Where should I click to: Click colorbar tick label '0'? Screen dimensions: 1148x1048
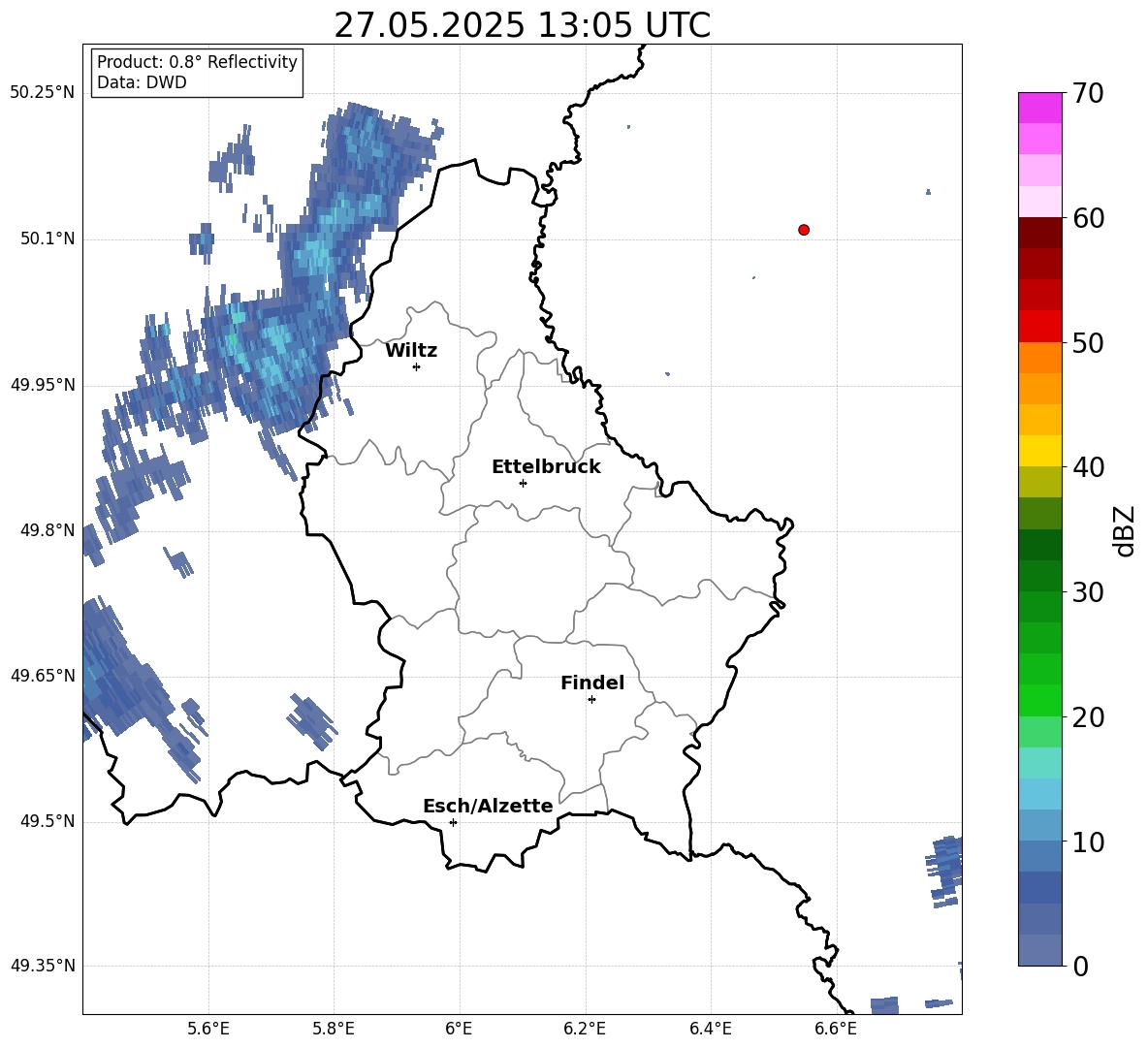tap(1081, 966)
